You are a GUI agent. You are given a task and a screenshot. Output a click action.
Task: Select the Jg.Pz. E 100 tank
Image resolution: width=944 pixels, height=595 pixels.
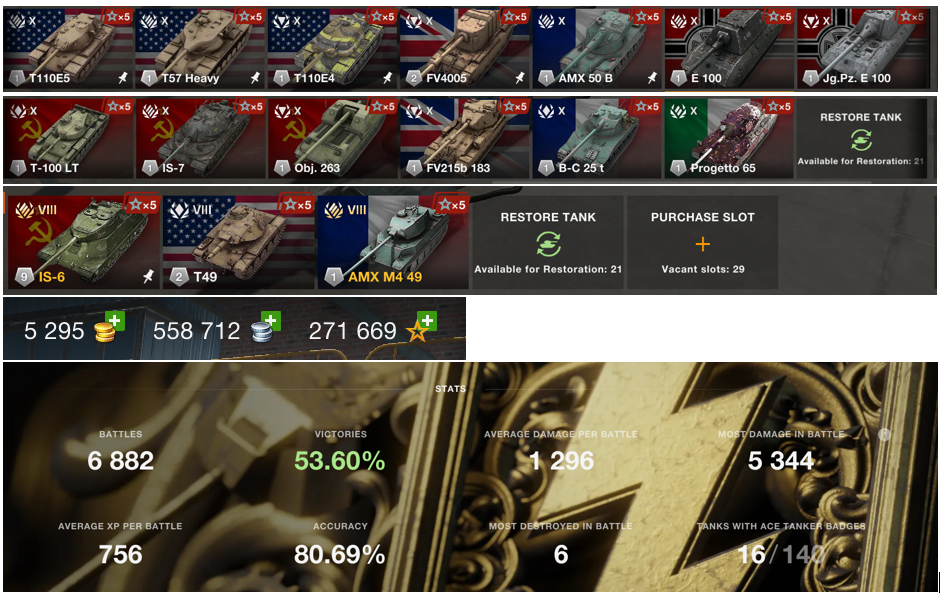point(862,49)
